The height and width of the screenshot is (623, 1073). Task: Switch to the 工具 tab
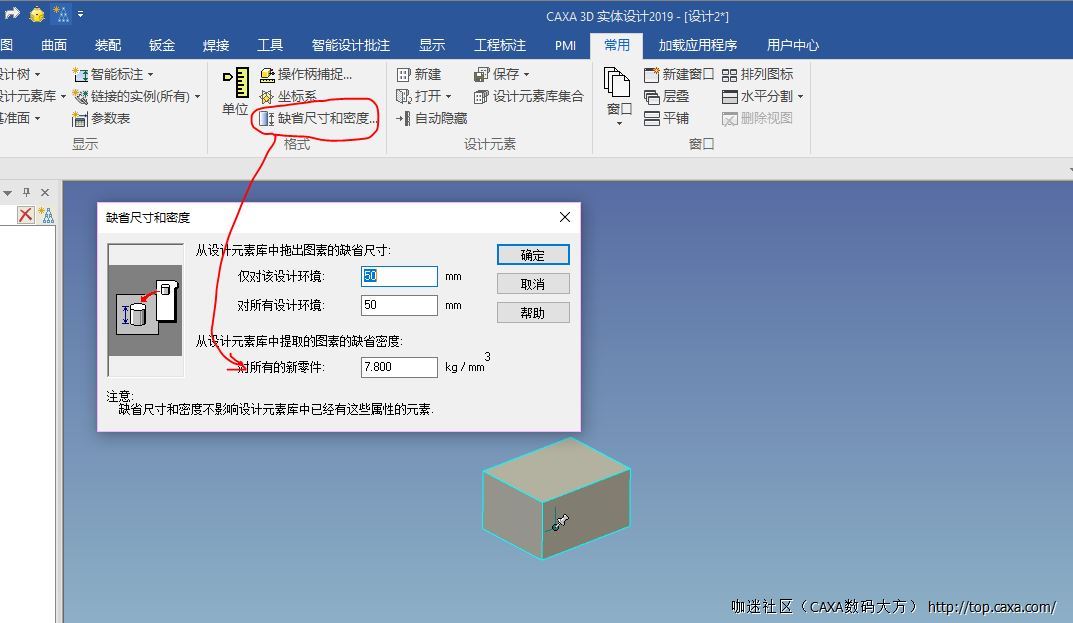[270, 45]
